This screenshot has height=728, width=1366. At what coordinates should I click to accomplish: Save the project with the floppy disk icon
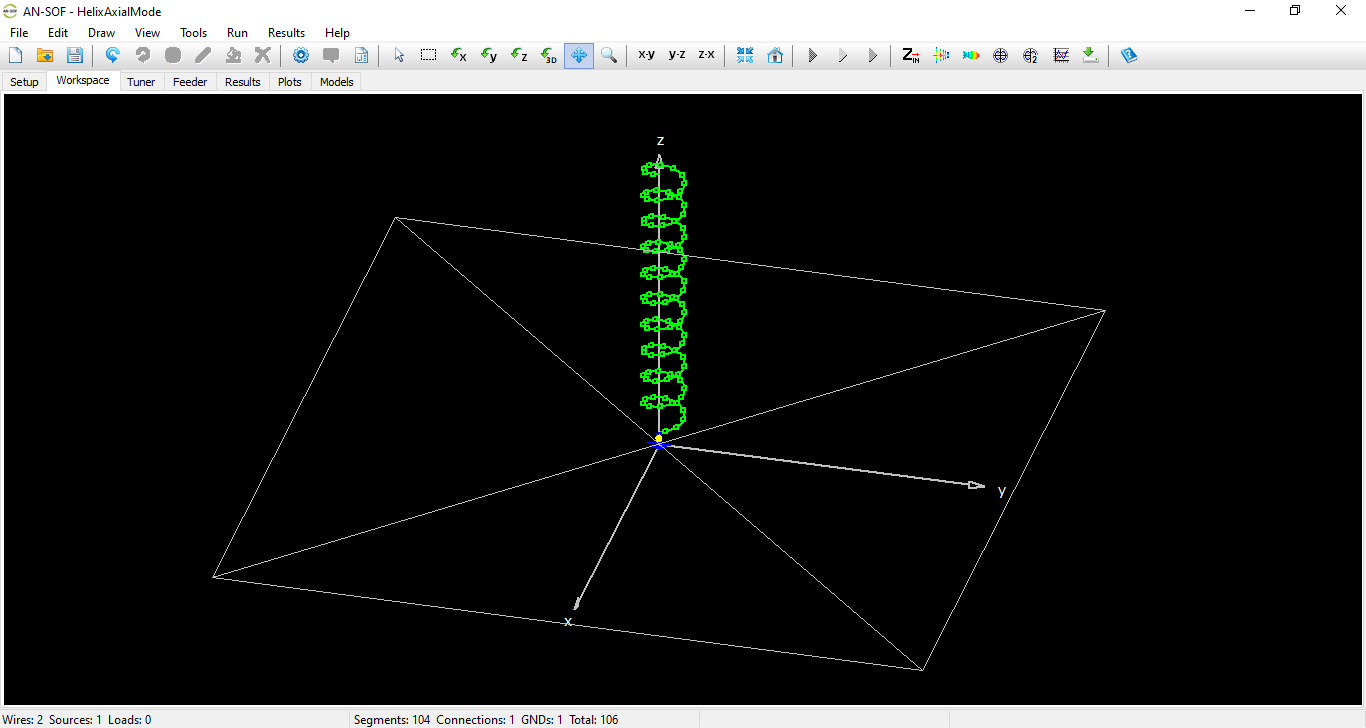click(75, 55)
